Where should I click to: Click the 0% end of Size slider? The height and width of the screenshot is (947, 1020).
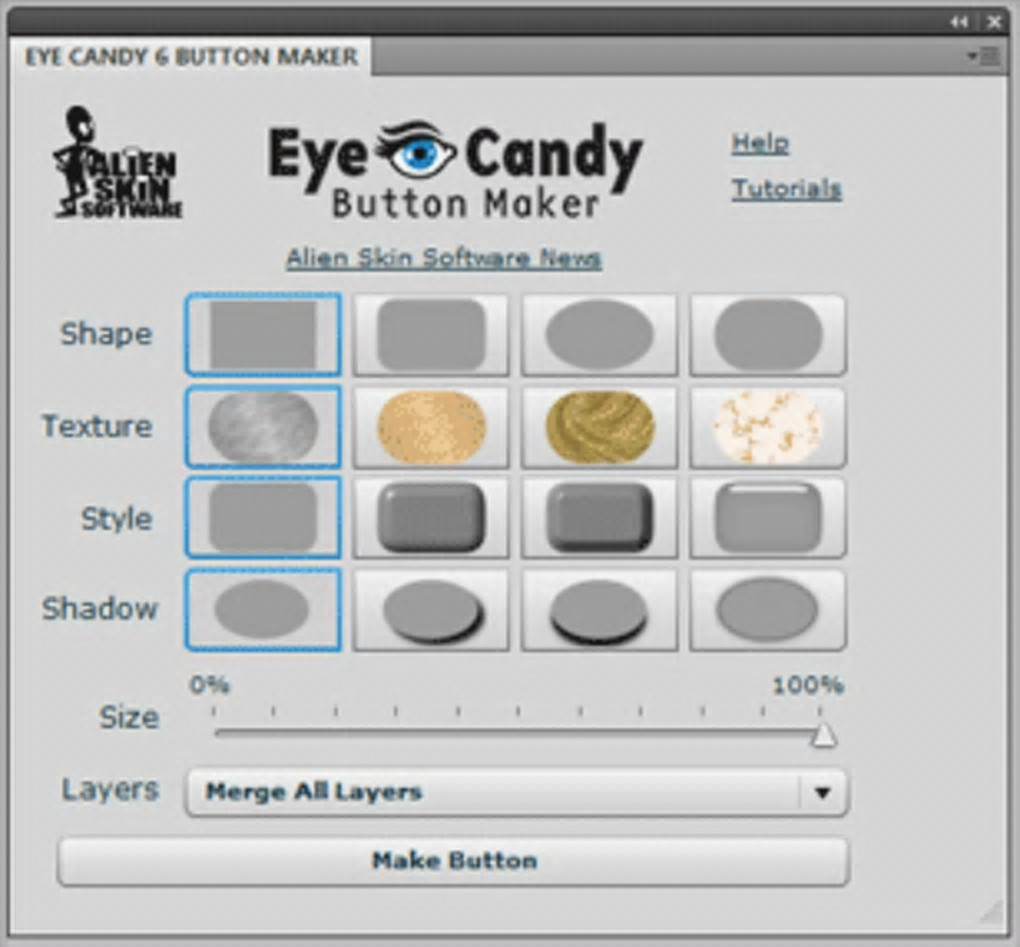click(x=215, y=733)
